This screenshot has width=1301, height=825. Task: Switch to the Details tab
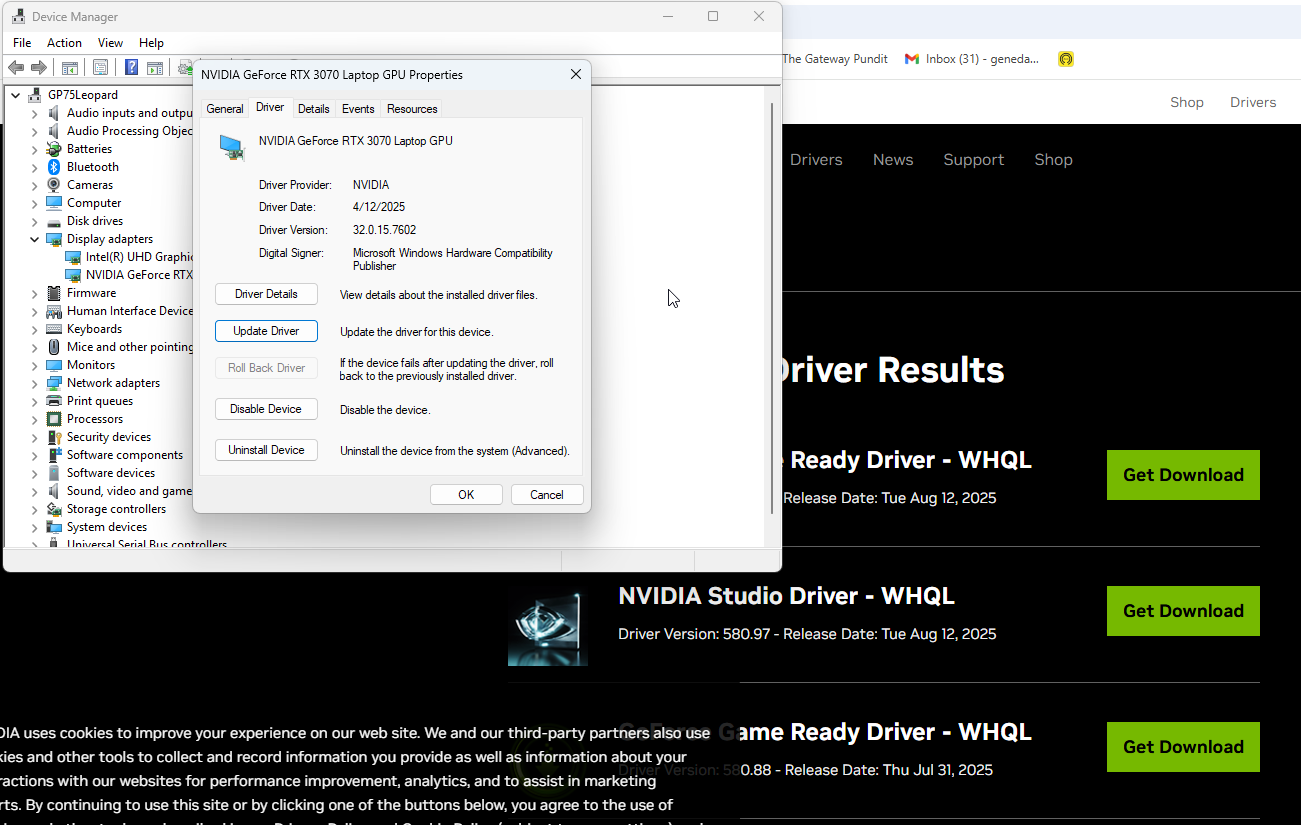[313, 109]
